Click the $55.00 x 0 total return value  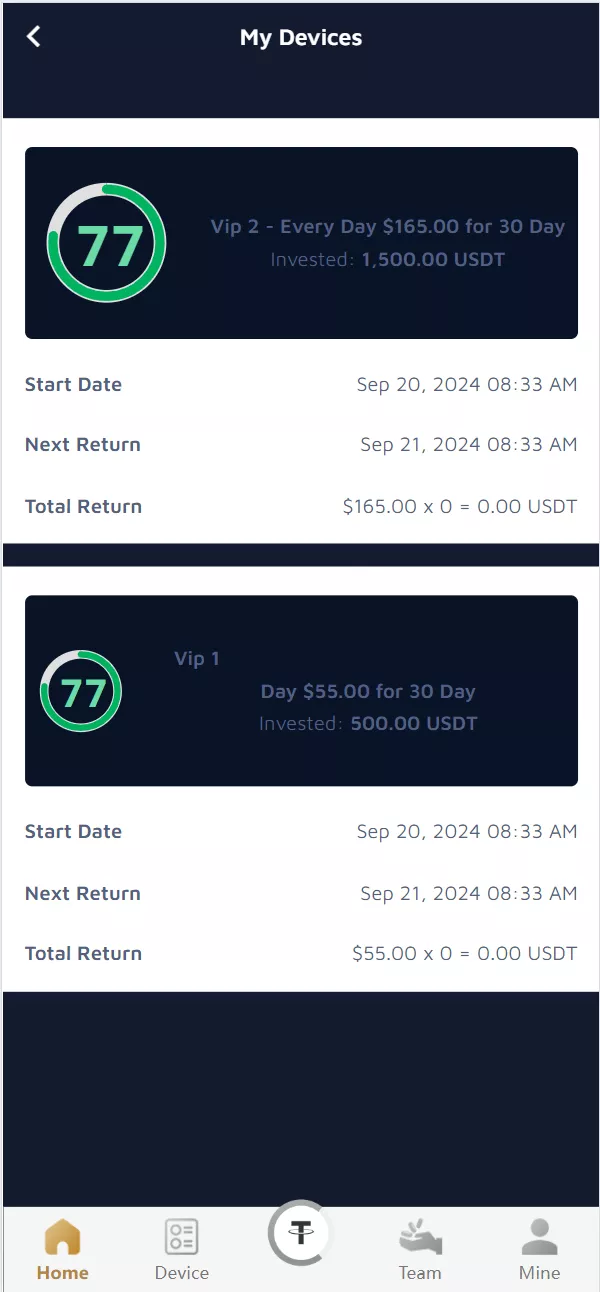[464, 953]
